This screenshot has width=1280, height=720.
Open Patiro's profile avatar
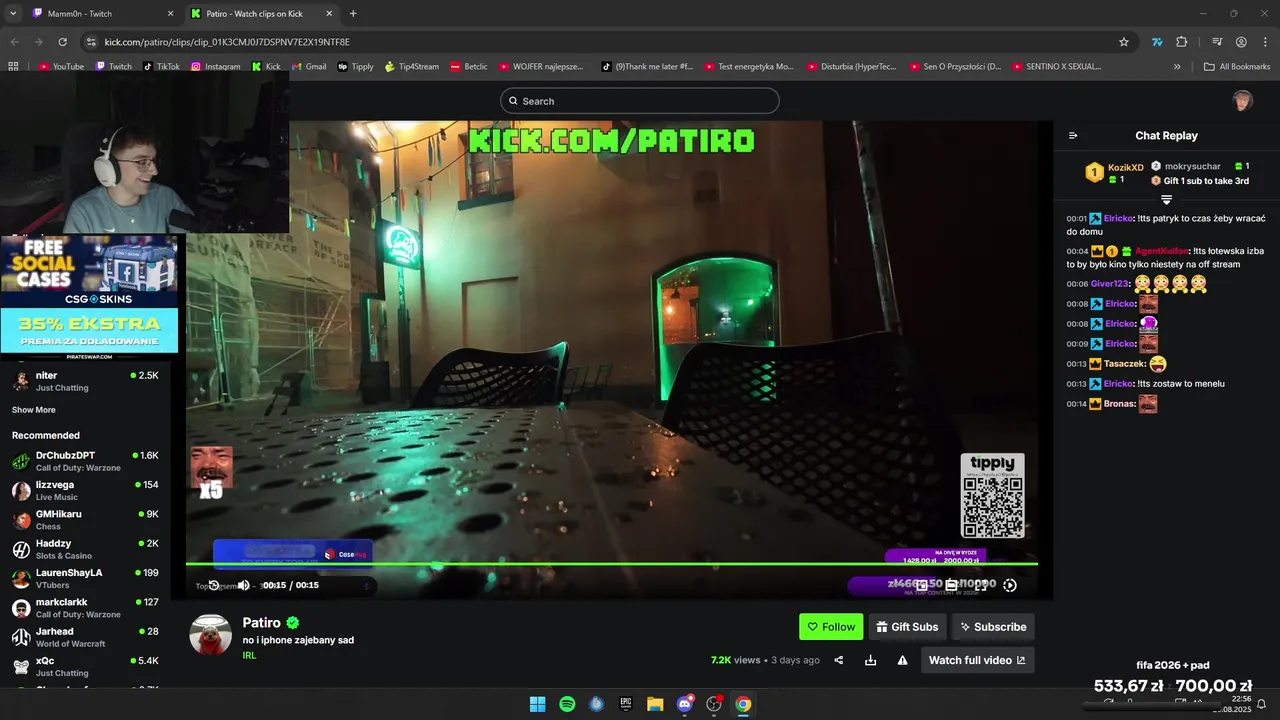coord(211,635)
